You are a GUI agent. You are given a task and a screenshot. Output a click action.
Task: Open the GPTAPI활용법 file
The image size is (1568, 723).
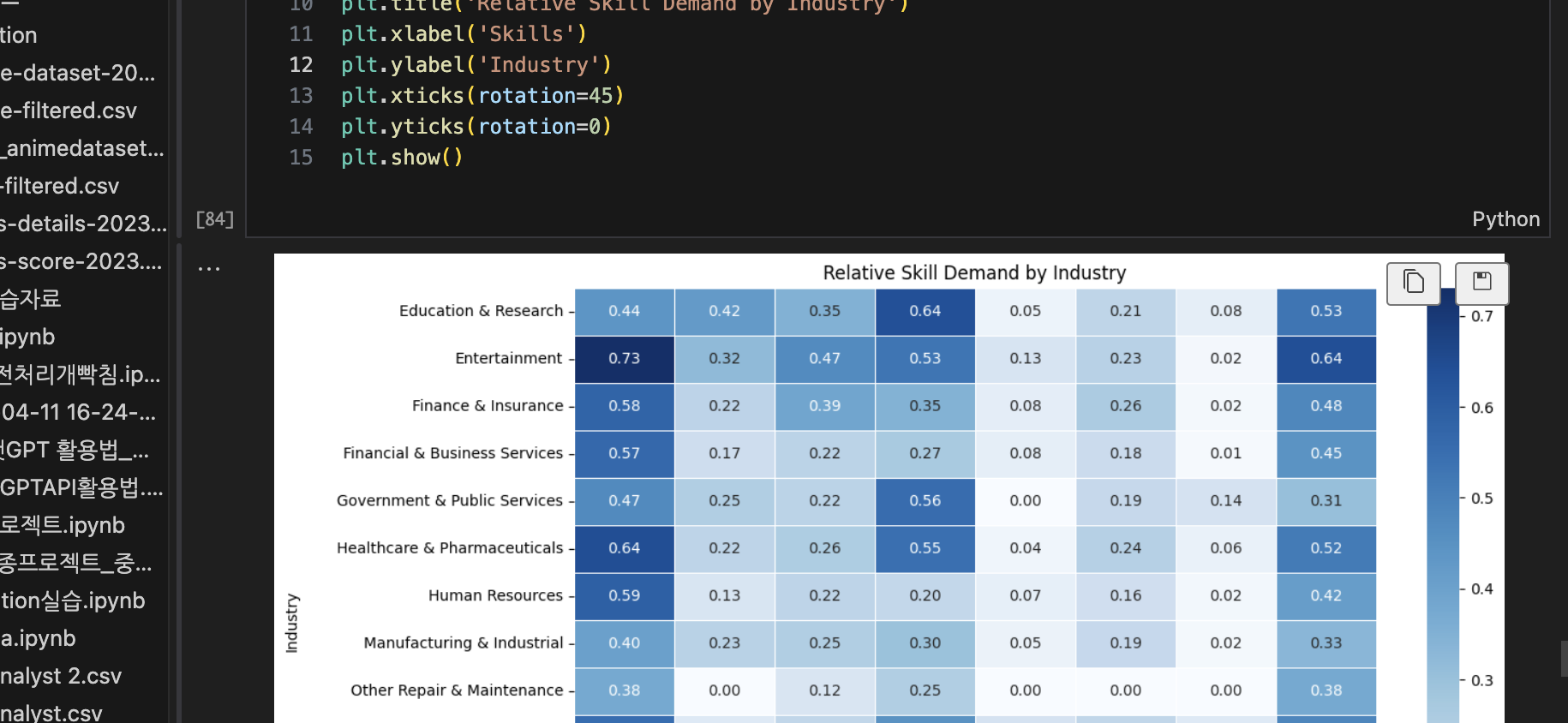(x=81, y=487)
